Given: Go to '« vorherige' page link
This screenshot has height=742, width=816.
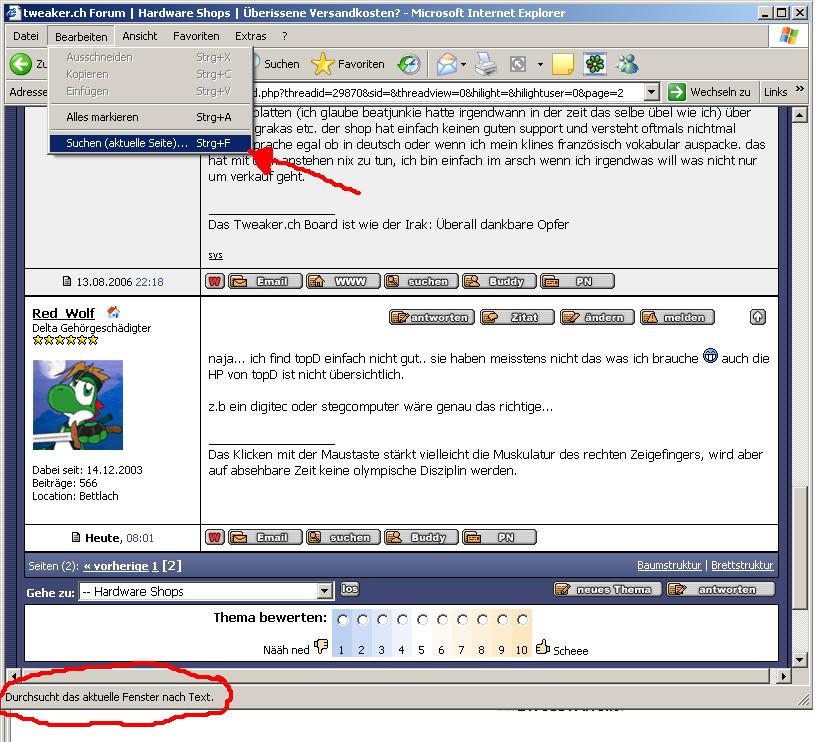Looking at the screenshot, I should click(x=116, y=566).
